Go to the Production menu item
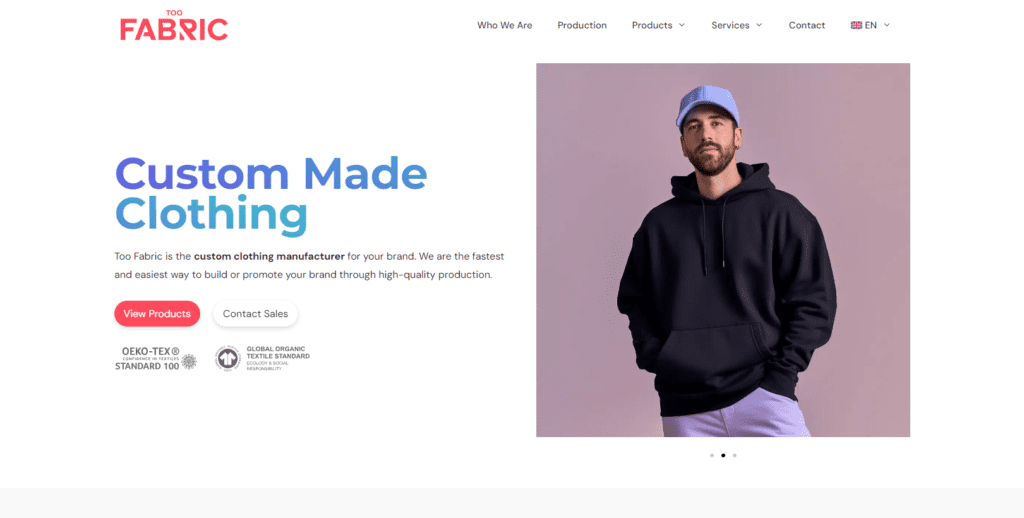The image size is (1024, 518). pyautogui.click(x=582, y=25)
